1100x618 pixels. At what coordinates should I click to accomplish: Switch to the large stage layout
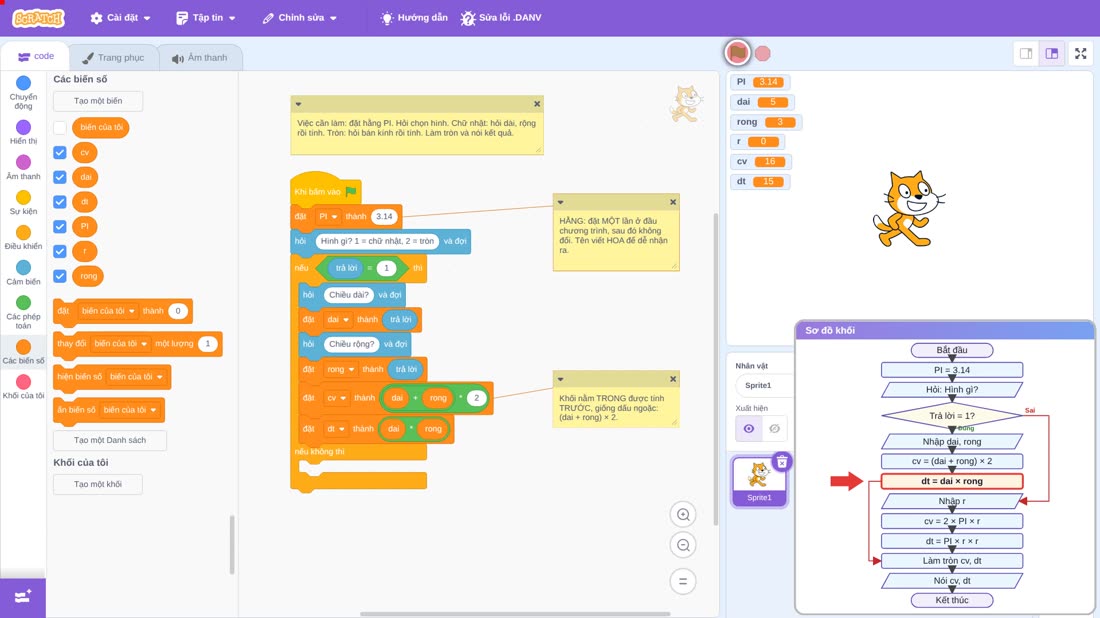[1052, 53]
